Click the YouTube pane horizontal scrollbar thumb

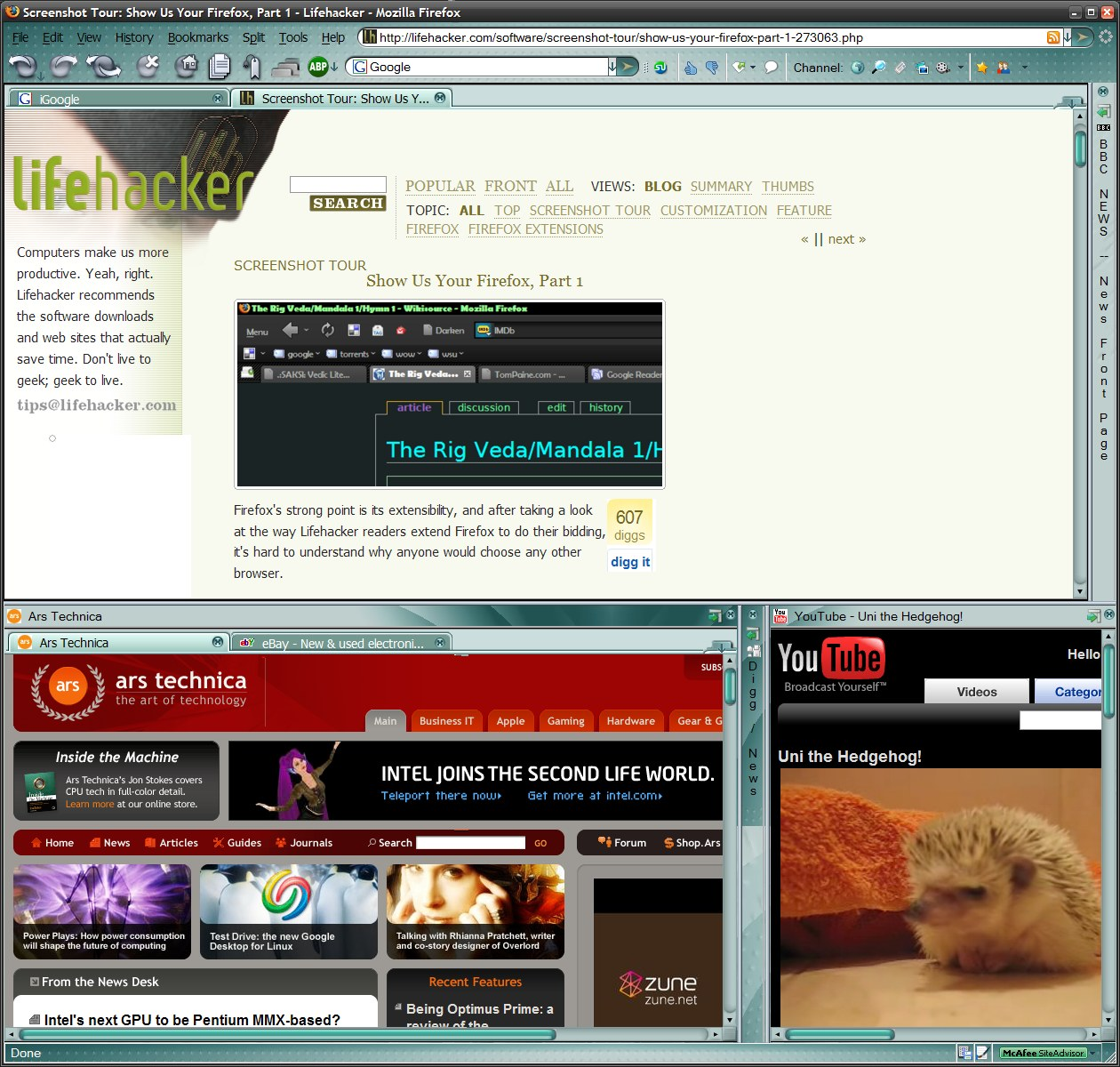point(839,1035)
